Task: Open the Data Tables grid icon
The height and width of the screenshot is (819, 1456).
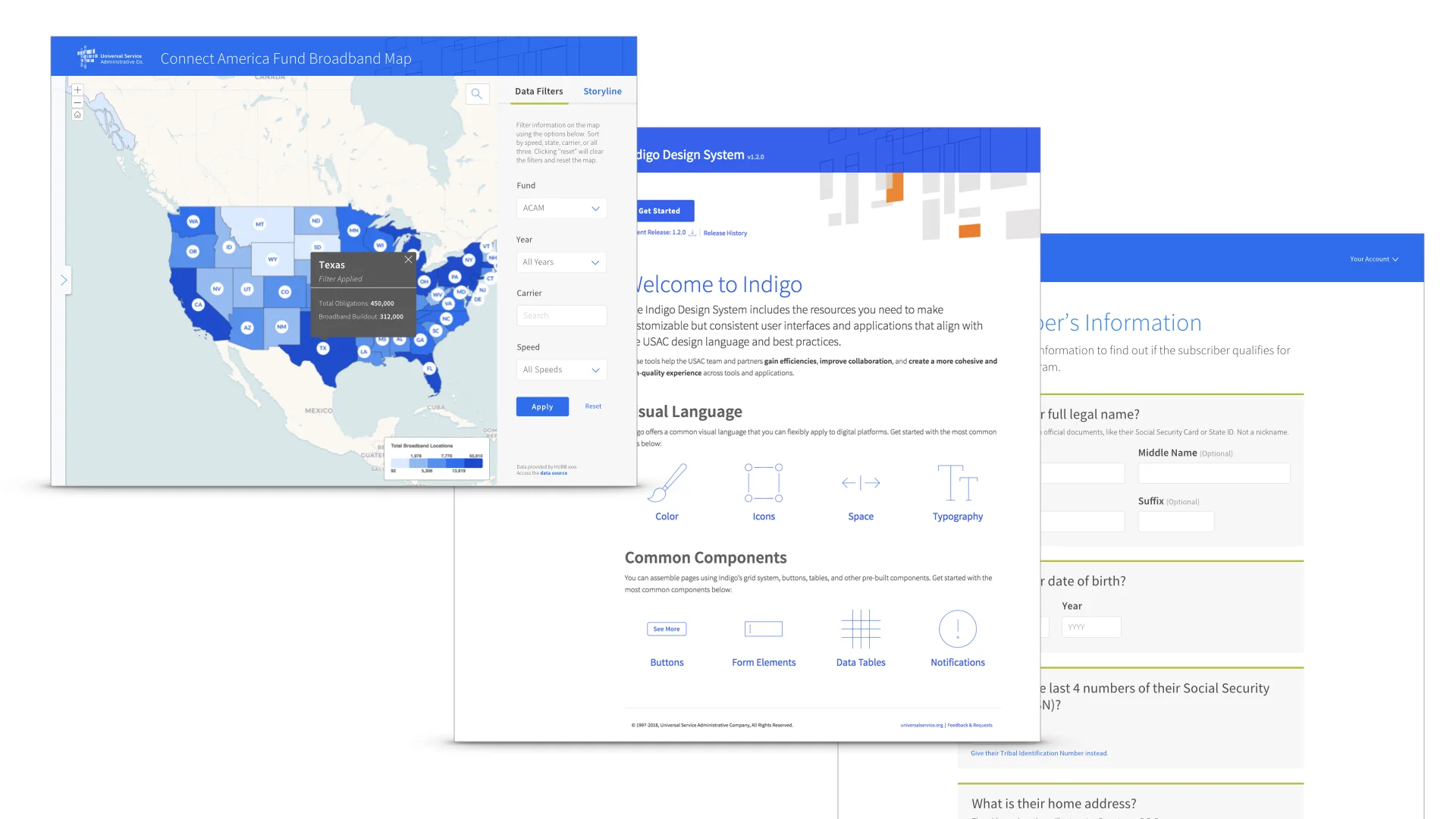Action: pos(861,629)
